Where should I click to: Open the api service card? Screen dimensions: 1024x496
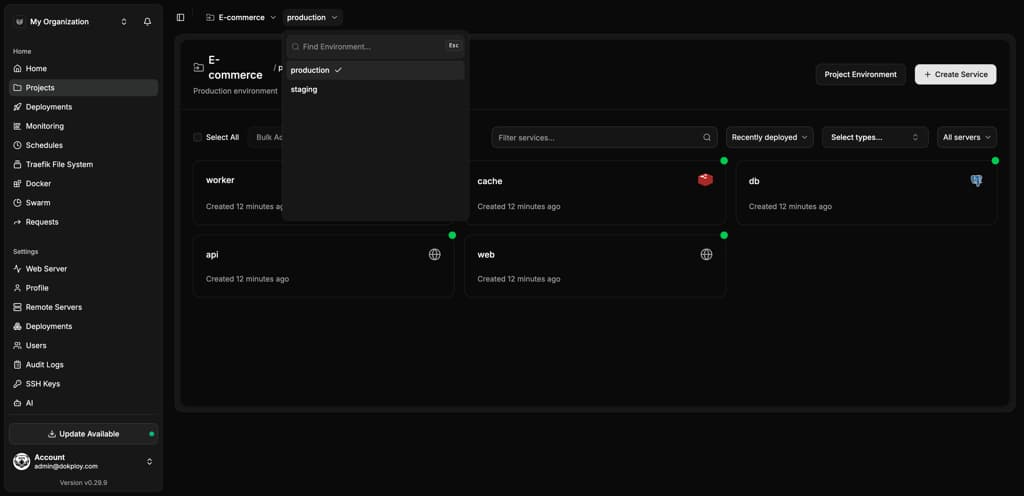323,266
